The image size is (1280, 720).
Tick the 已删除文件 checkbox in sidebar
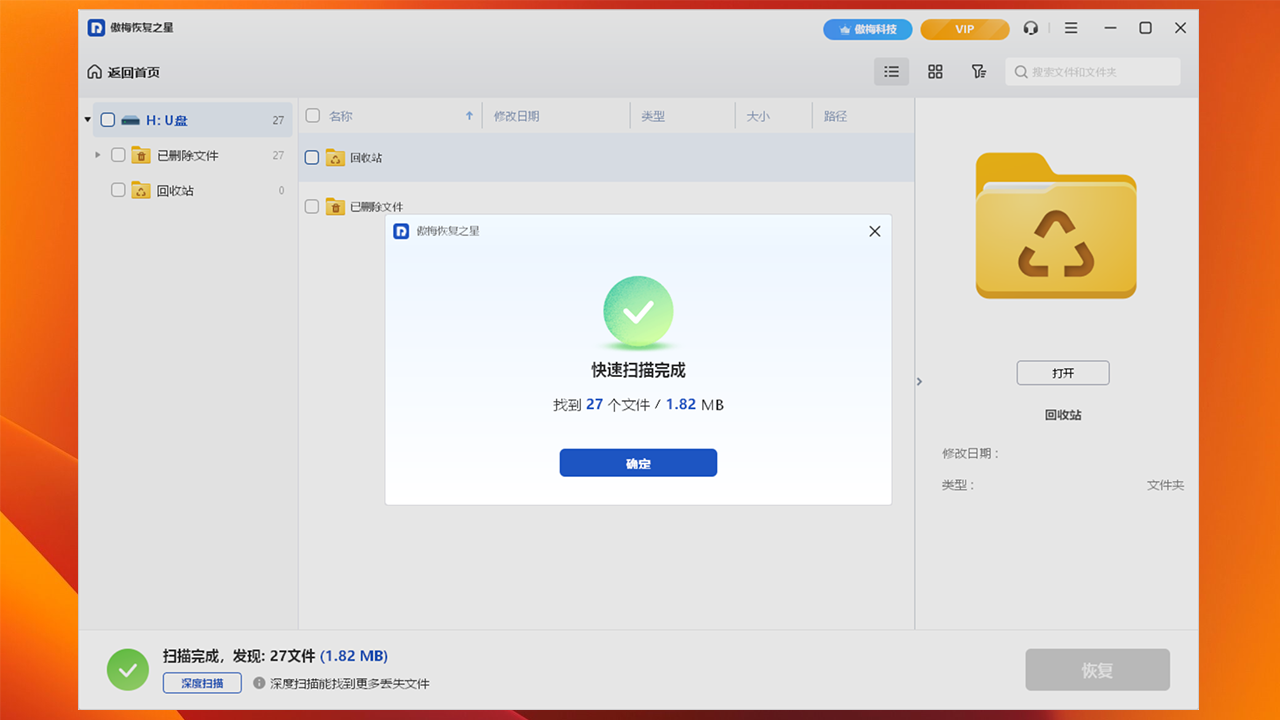(118, 155)
